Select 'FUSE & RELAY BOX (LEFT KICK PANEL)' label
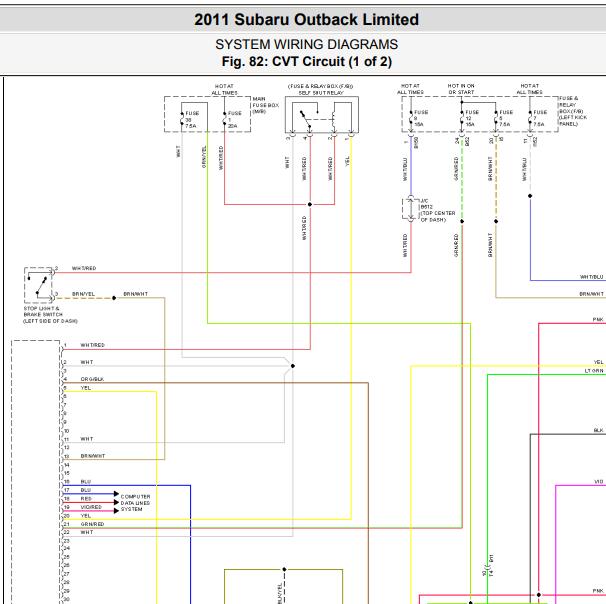The width and height of the screenshot is (606, 604). (x=573, y=111)
